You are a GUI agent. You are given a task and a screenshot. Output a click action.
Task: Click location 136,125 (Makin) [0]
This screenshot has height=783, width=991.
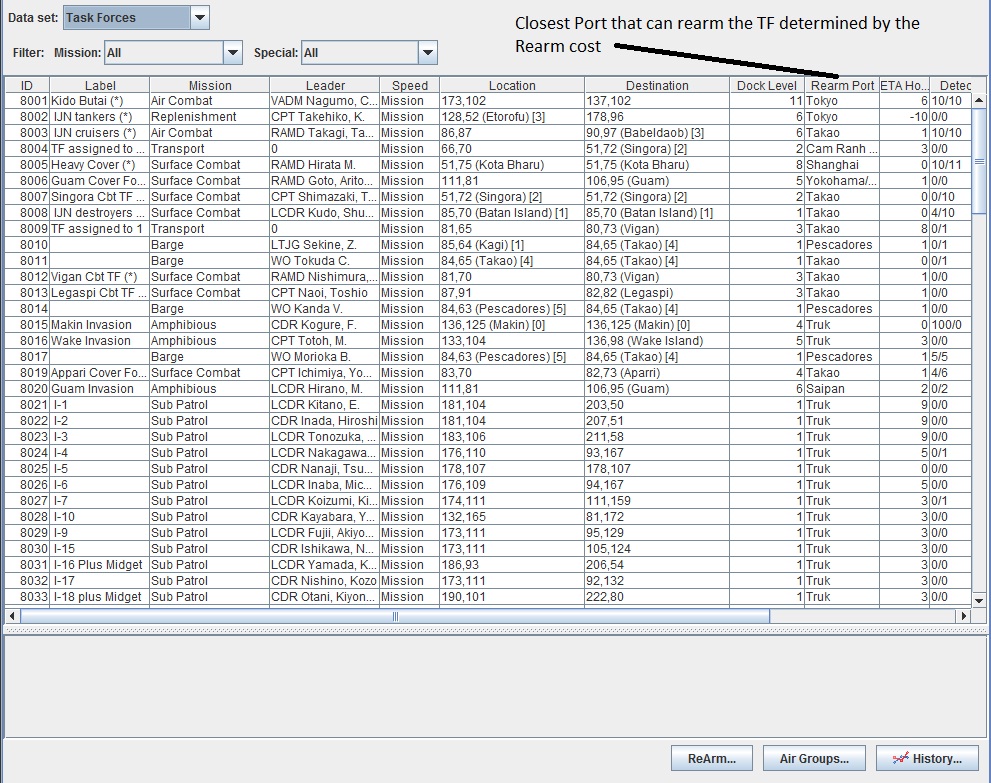click(512, 325)
